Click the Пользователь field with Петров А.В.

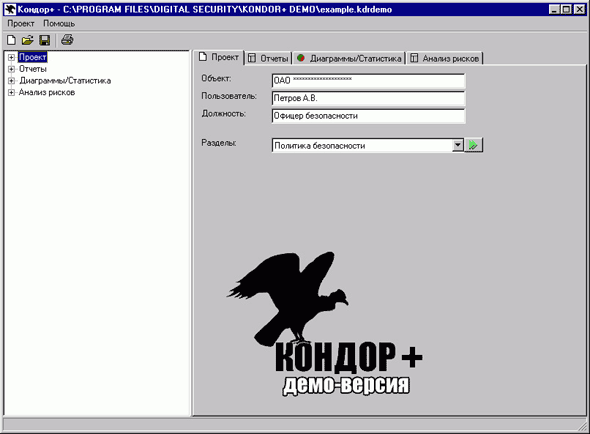tap(368, 98)
